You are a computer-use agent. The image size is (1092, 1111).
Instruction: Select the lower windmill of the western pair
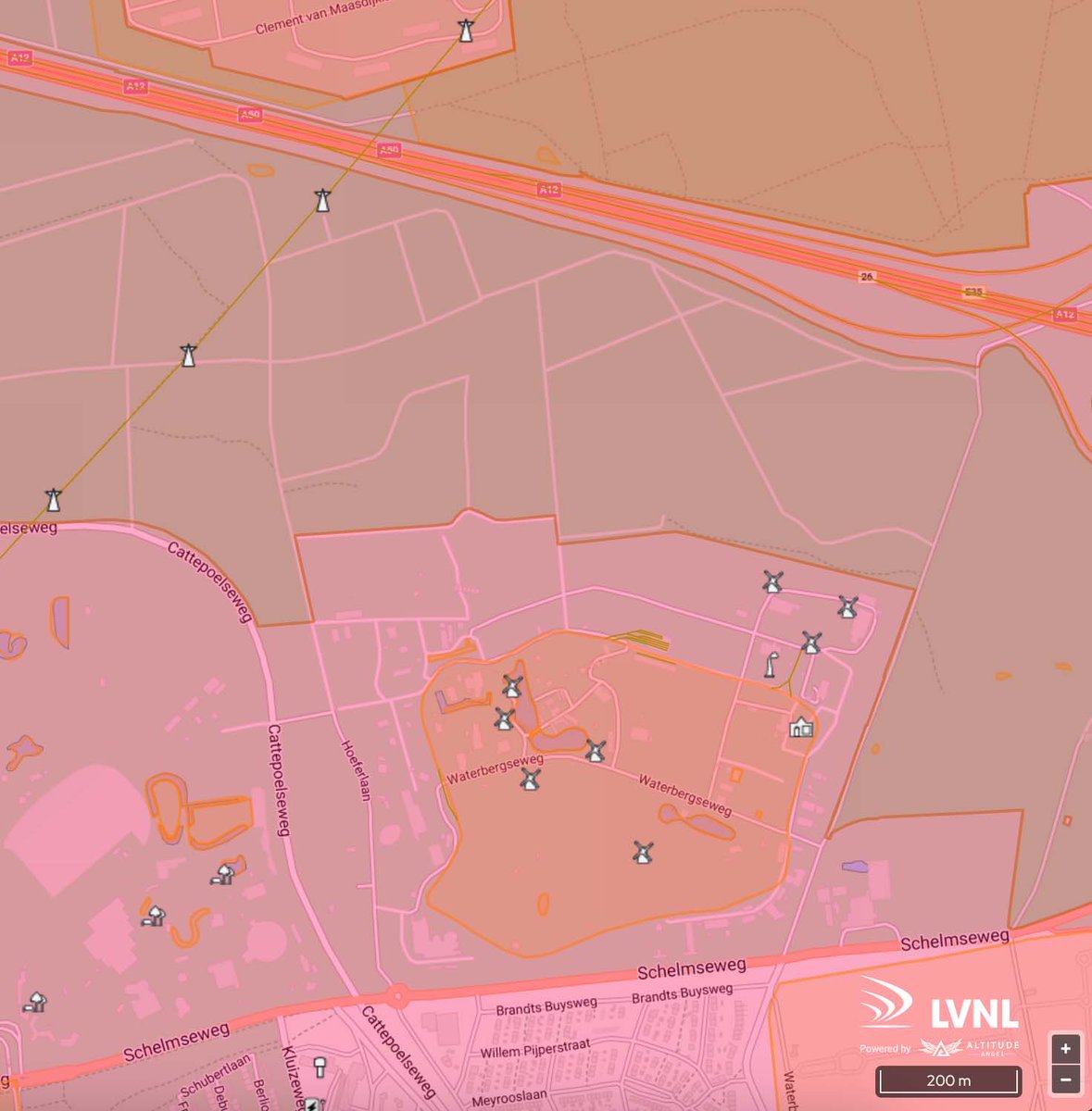tap(504, 719)
